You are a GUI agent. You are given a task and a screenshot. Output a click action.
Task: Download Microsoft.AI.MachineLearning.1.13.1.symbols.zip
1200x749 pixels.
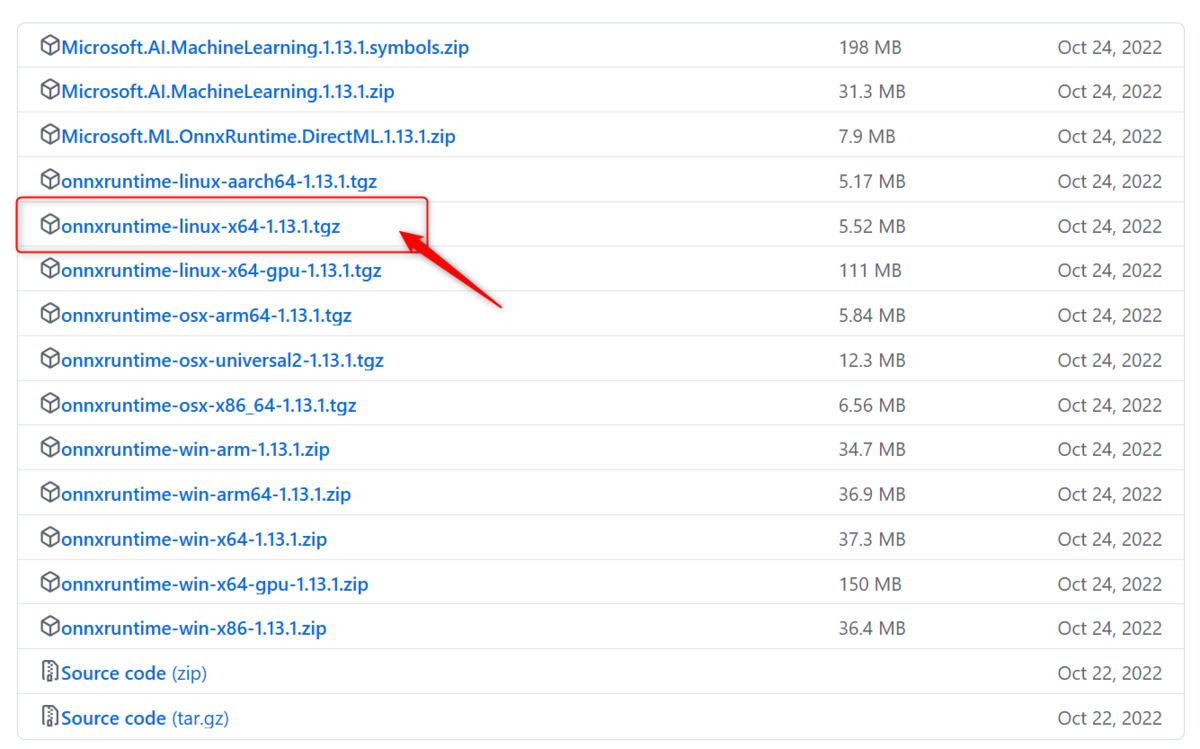(265, 47)
